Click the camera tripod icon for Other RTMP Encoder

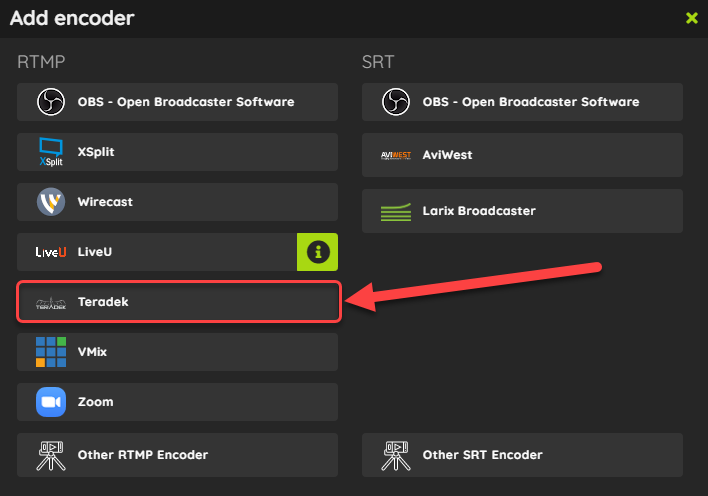[x=51, y=456]
